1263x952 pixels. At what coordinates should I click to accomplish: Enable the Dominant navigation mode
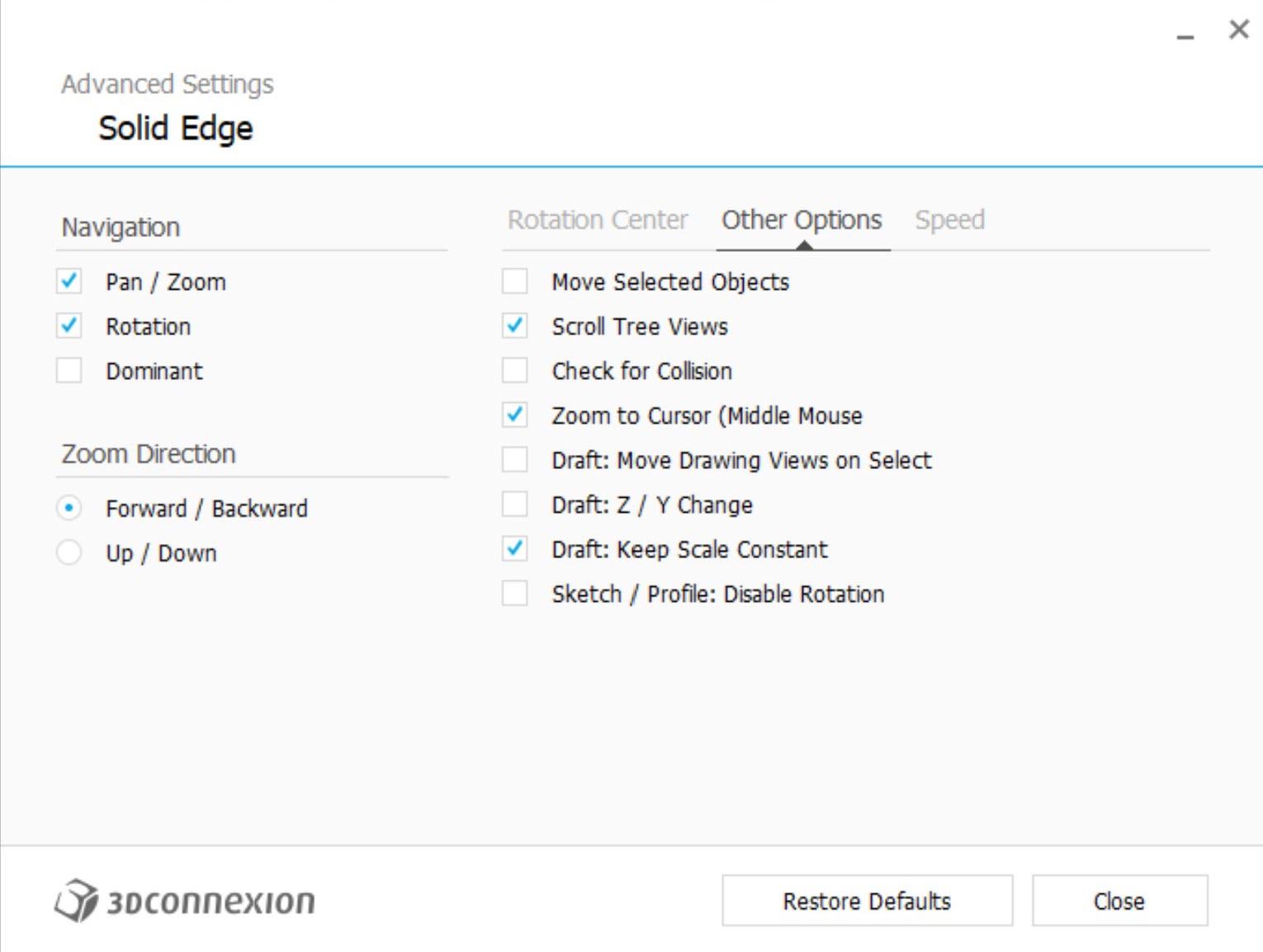[x=69, y=371]
